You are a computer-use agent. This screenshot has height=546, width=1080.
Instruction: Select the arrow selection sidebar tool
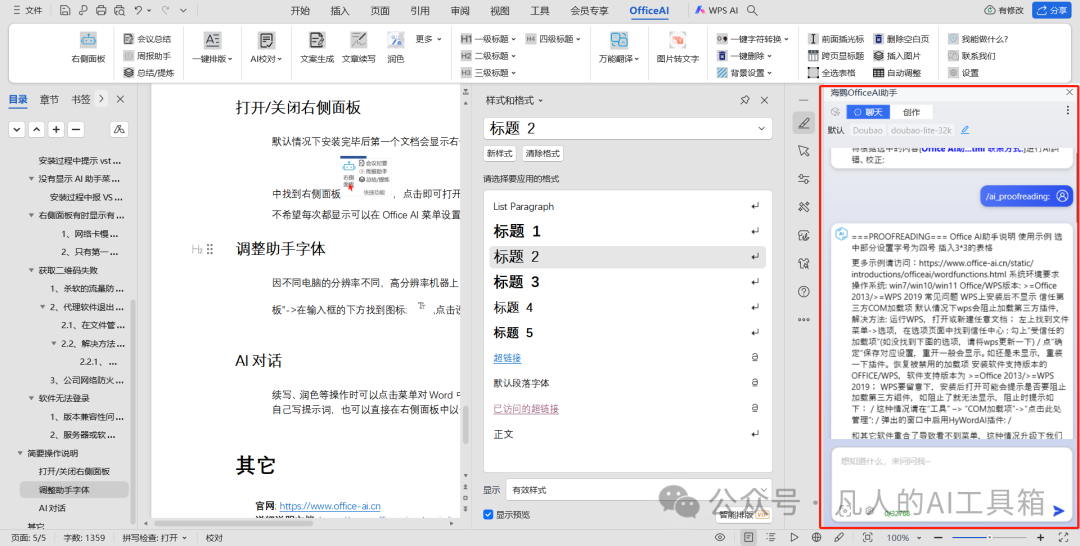[x=803, y=151]
